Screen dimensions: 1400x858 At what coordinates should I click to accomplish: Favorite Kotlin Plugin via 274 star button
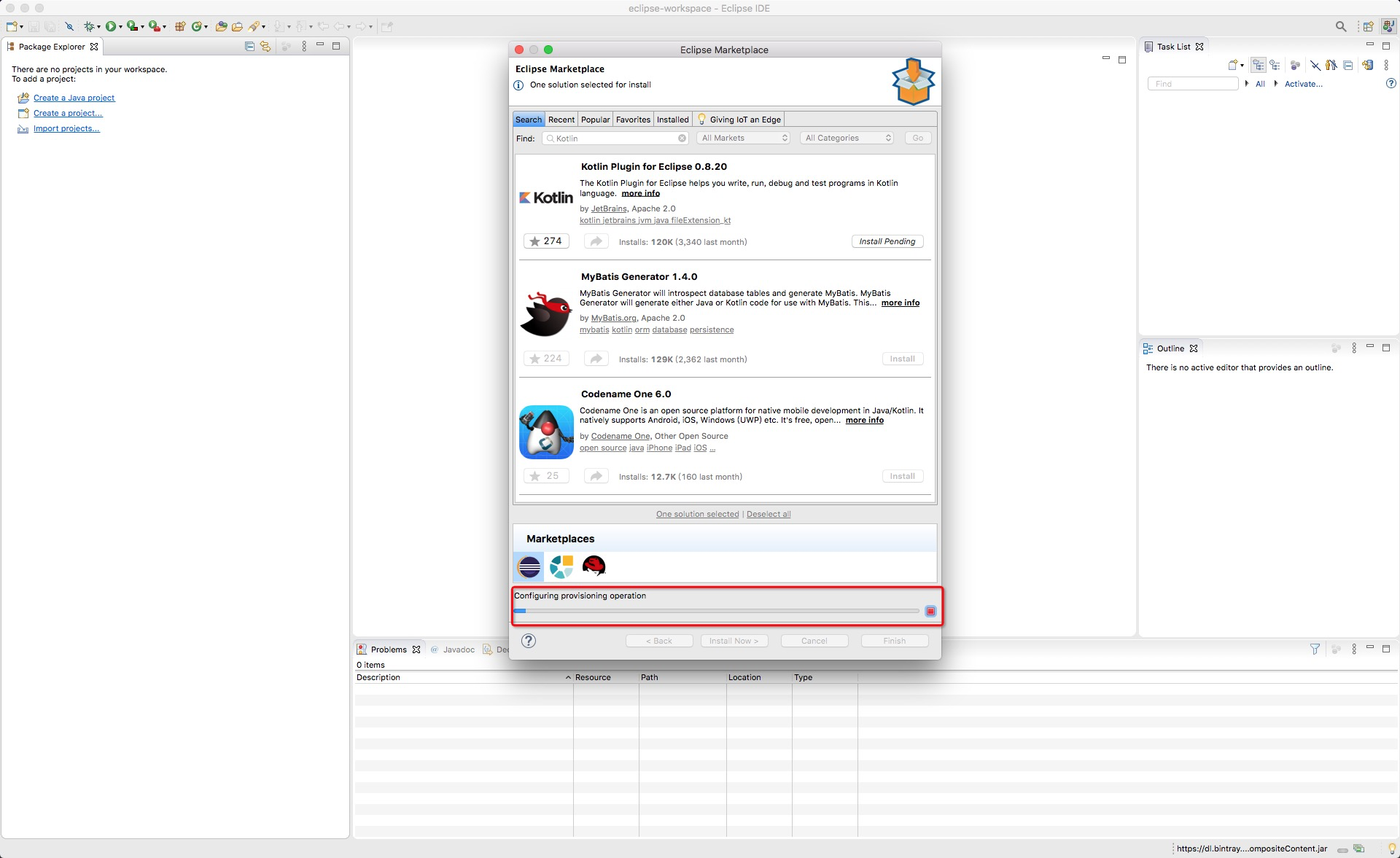pos(546,241)
